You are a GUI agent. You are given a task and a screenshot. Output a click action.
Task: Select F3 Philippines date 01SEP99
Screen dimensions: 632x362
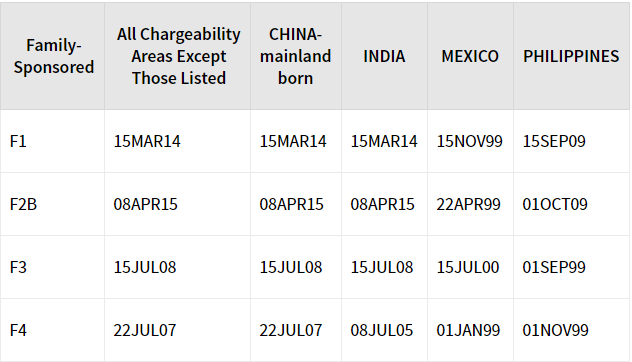coord(554,267)
